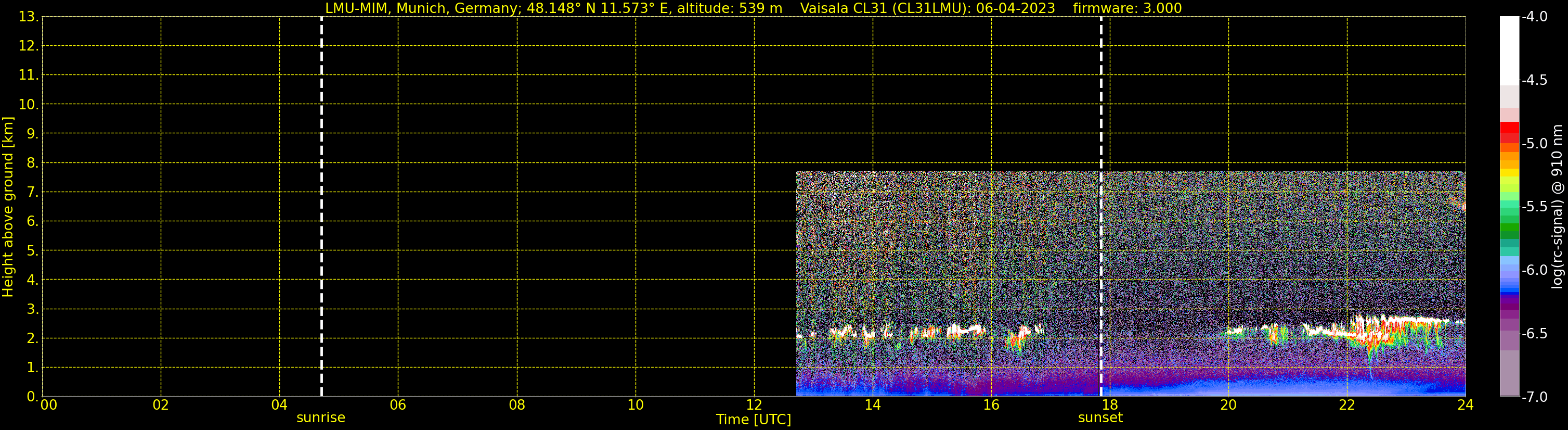Click the white dashed sunrise marker line
This screenshot has width=1568, height=430.
tap(321, 207)
